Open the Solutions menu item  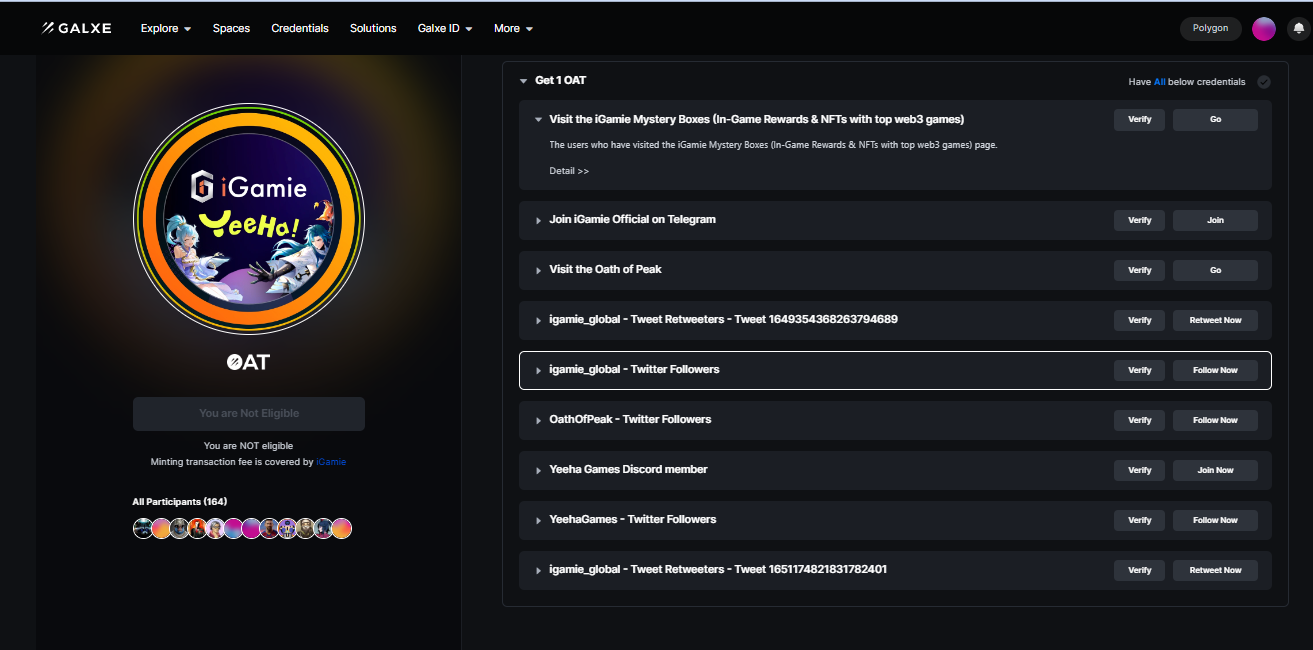coord(373,28)
